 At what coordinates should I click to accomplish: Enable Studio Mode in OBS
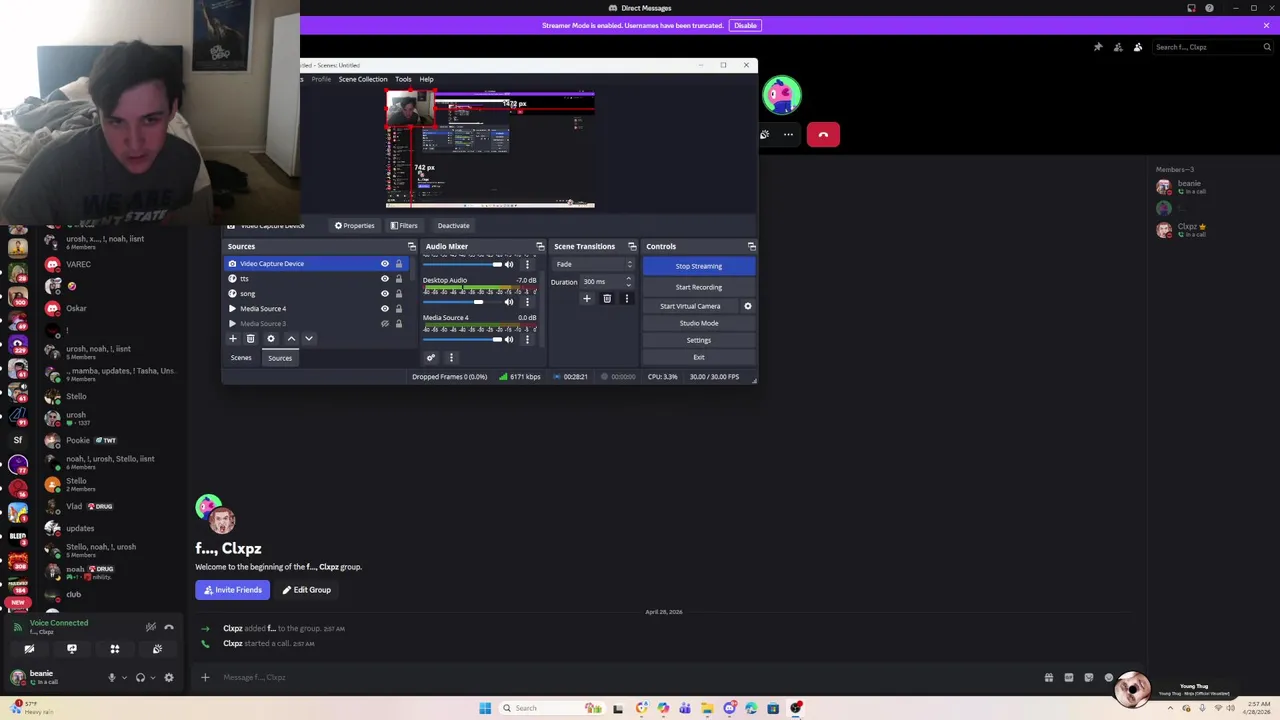698,323
